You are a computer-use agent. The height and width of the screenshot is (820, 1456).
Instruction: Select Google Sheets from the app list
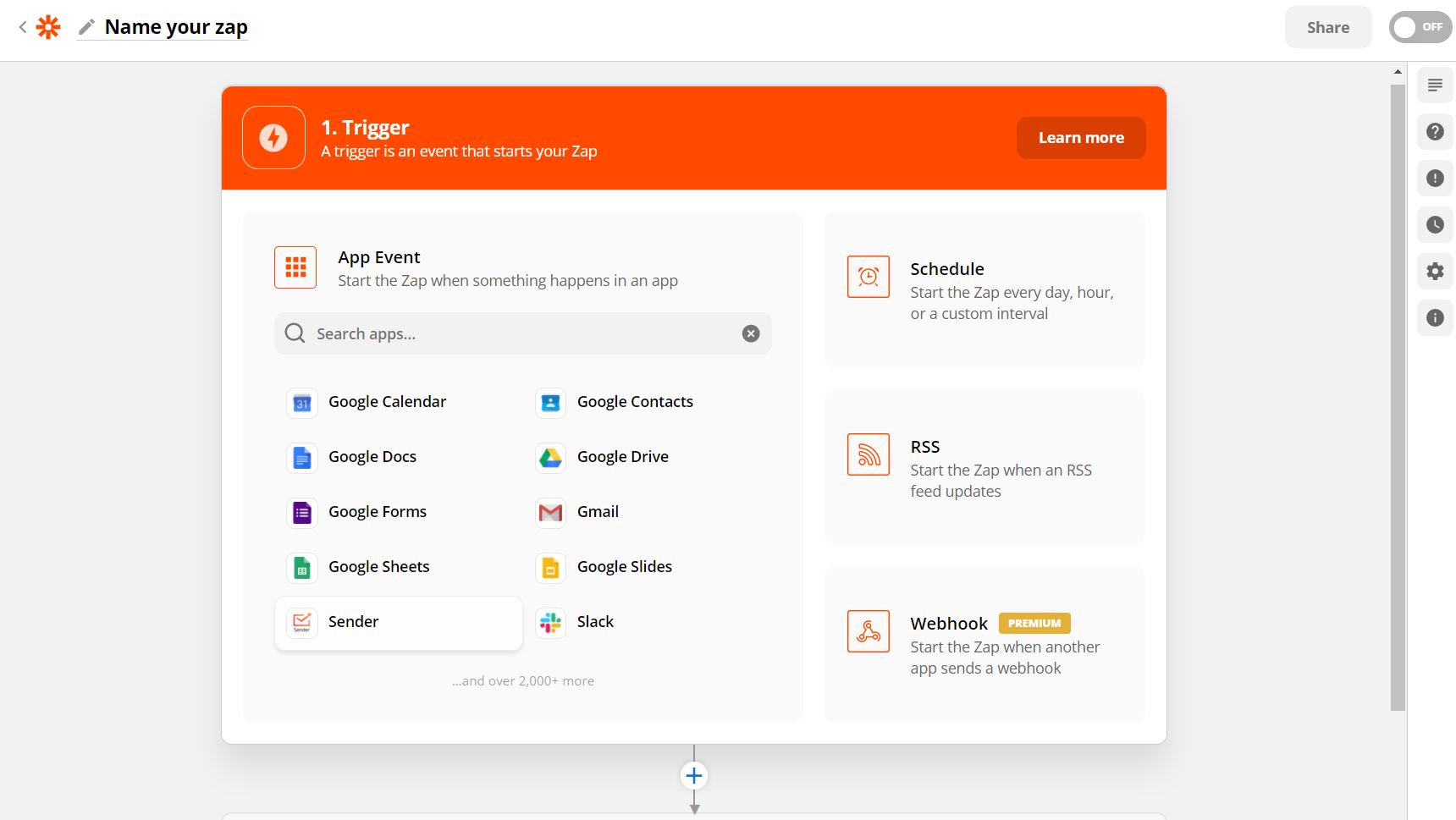(378, 566)
